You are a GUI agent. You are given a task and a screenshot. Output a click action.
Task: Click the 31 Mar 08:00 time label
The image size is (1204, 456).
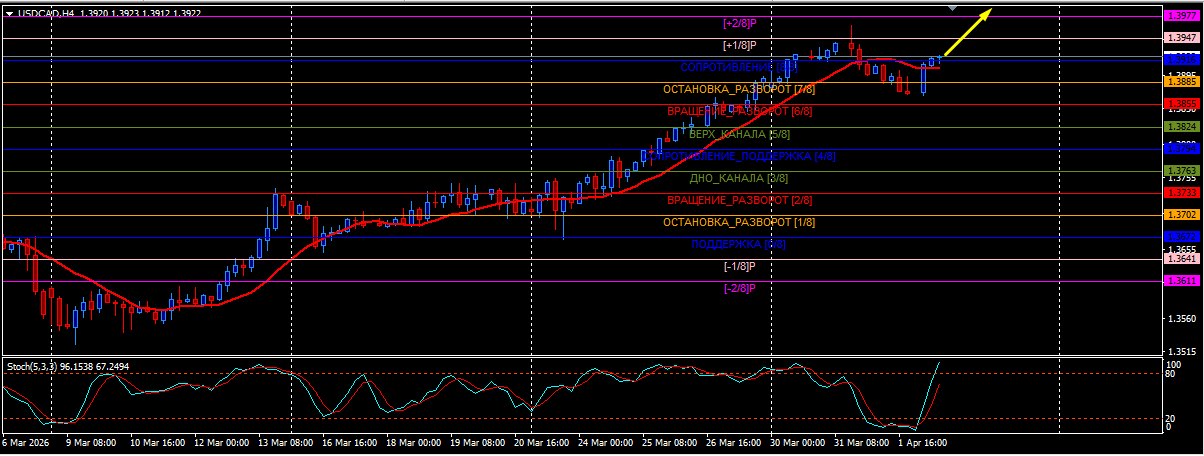(x=862, y=442)
